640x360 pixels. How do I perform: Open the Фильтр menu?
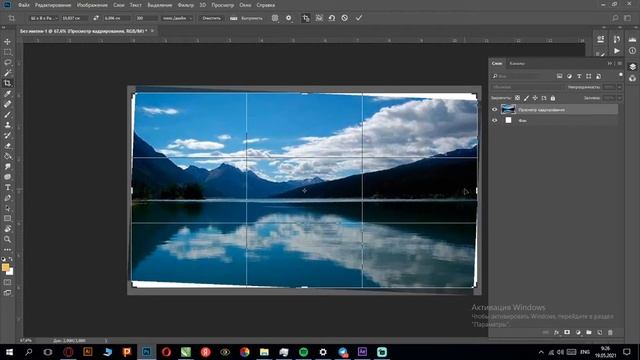point(186,5)
